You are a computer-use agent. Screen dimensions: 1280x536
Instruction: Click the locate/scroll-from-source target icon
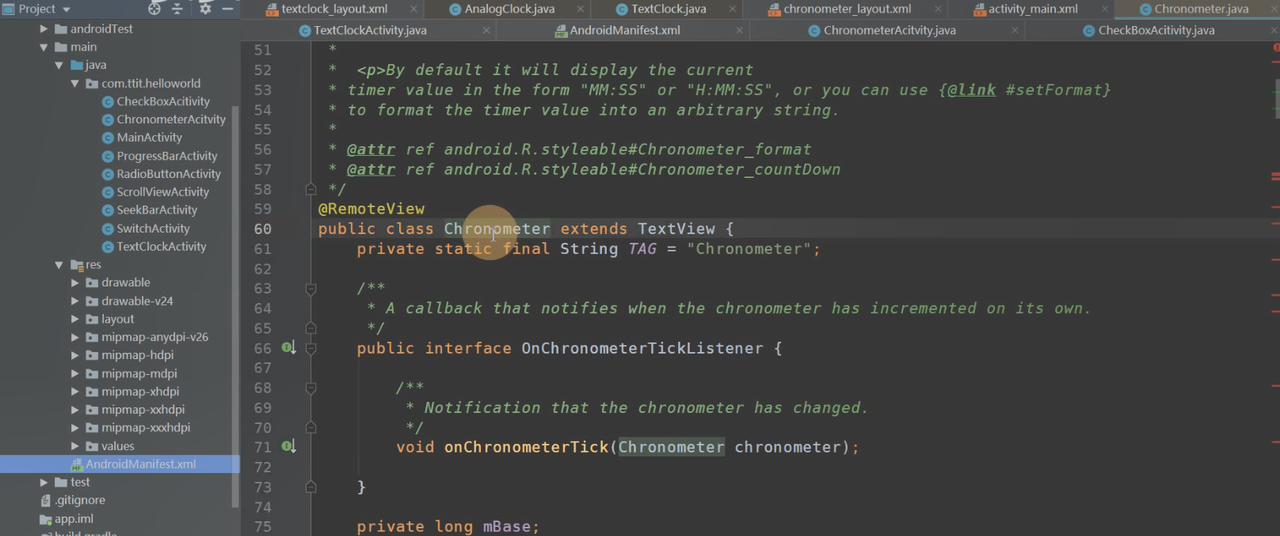pos(154,9)
